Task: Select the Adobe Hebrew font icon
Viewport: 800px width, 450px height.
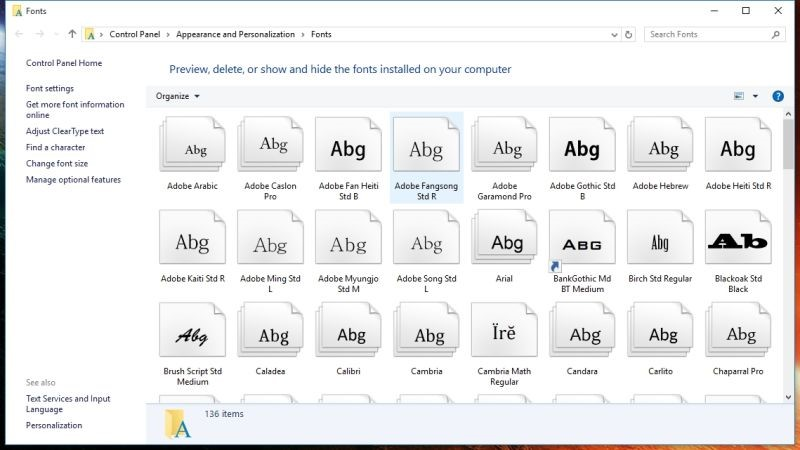Action: [660, 144]
